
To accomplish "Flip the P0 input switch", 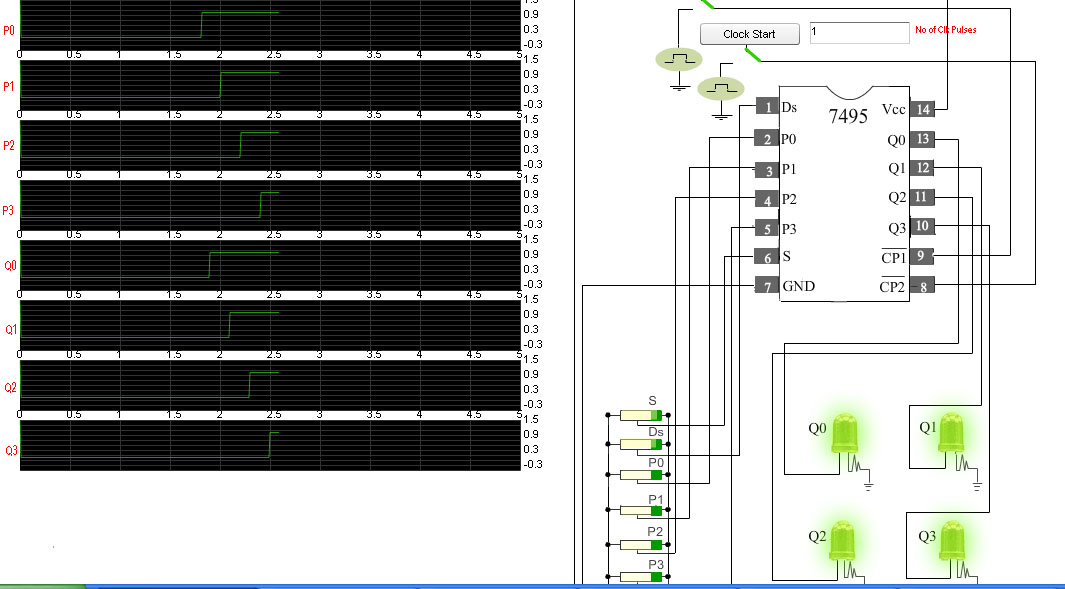I will coord(640,475).
